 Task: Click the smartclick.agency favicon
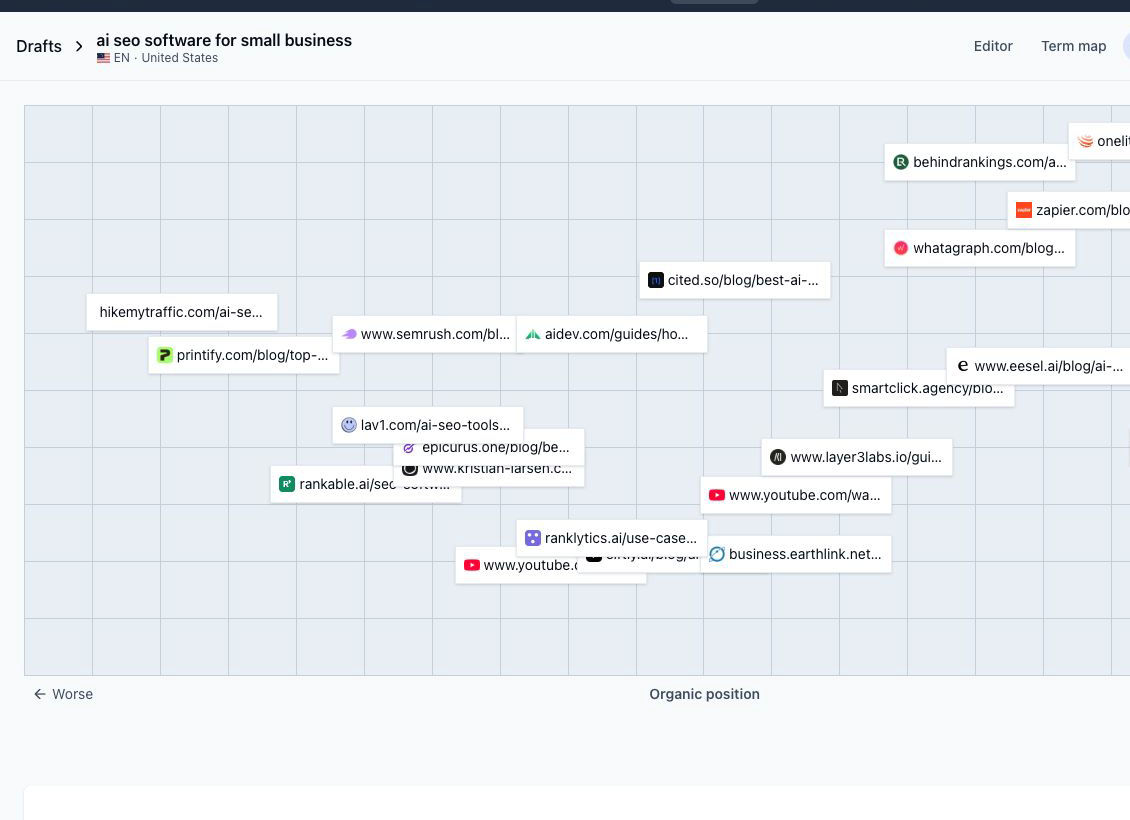tap(840, 388)
